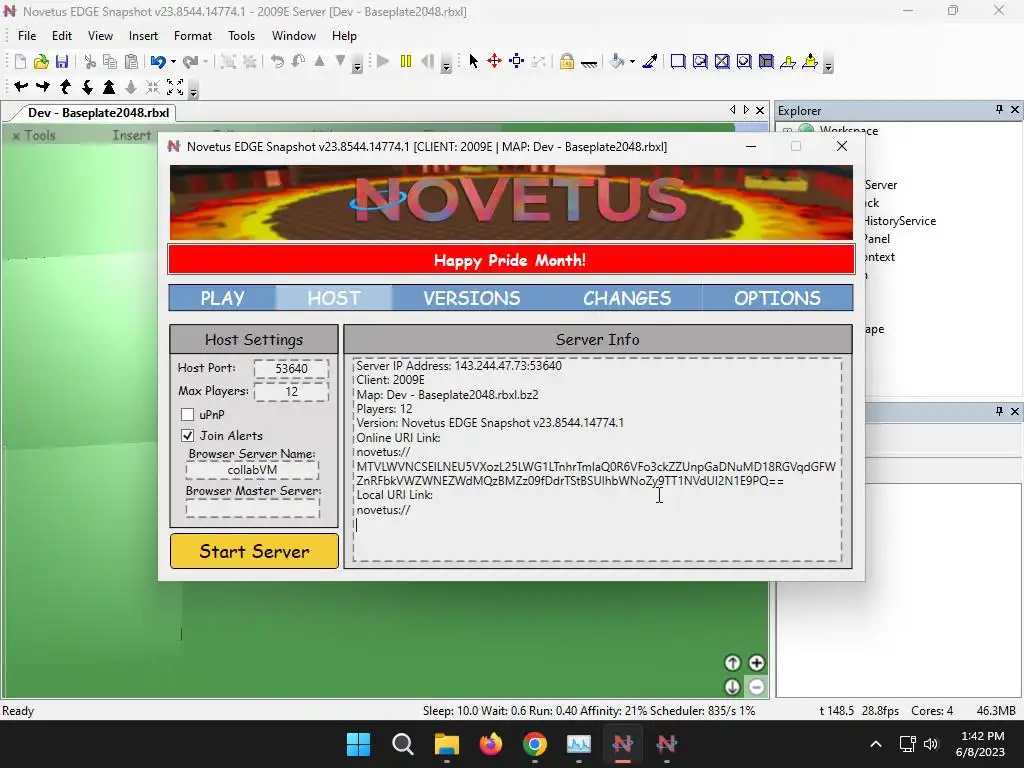
Task: Open the Edit menu
Action: click(62, 36)
